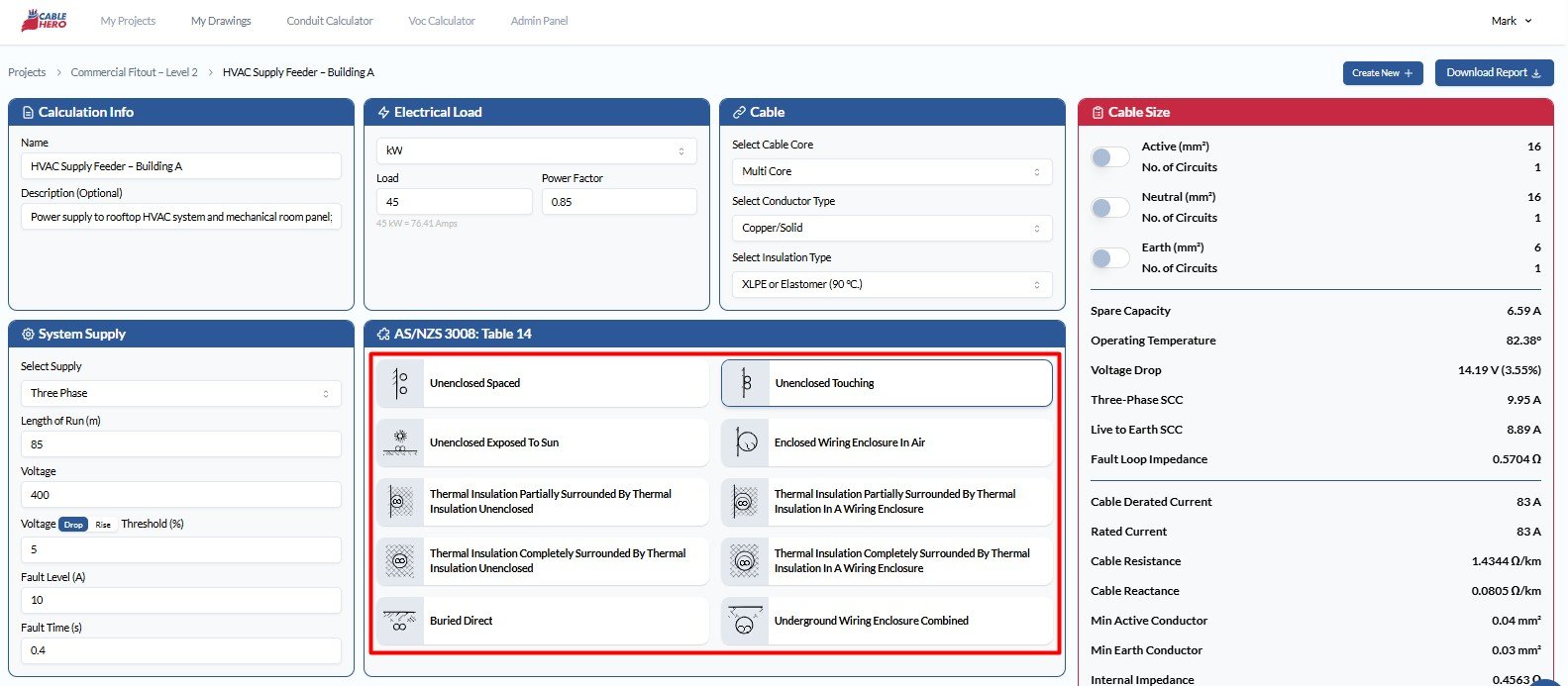Select the Rise voltage option
The height and width of the screenshot is (686, 1568).
point(103,525)
